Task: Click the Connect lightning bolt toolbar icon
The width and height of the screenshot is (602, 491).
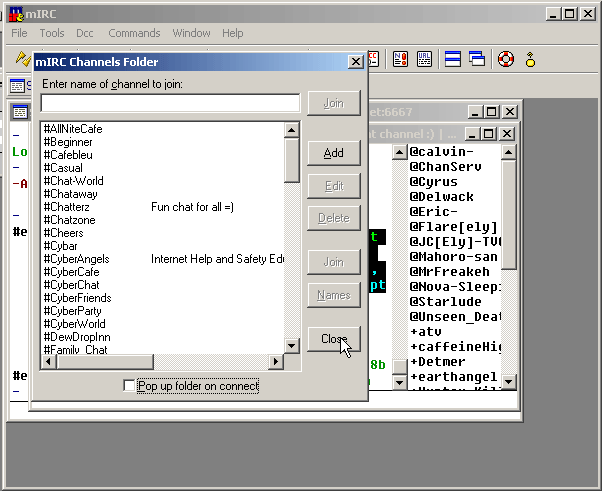Action: (23, 59)
